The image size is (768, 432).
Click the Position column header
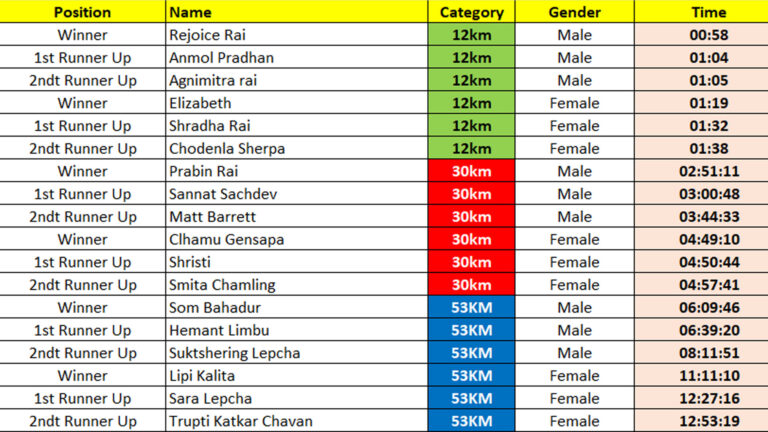point(82,12)
